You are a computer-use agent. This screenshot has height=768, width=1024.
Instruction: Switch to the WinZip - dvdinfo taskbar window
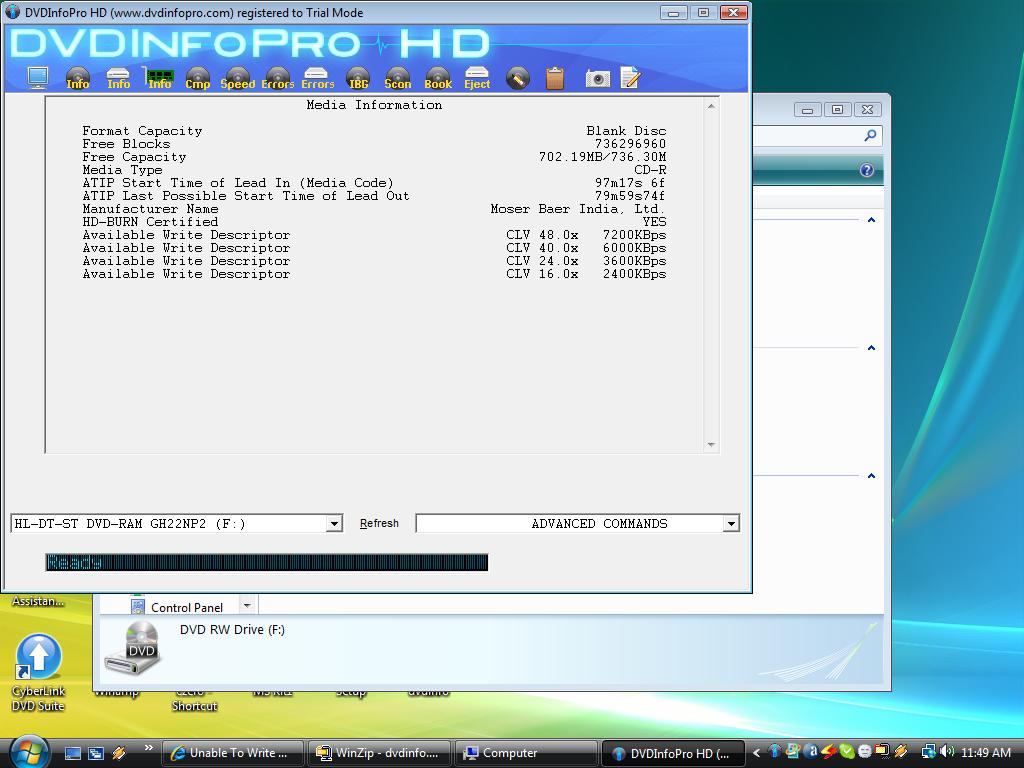click(x=379, y=753)
